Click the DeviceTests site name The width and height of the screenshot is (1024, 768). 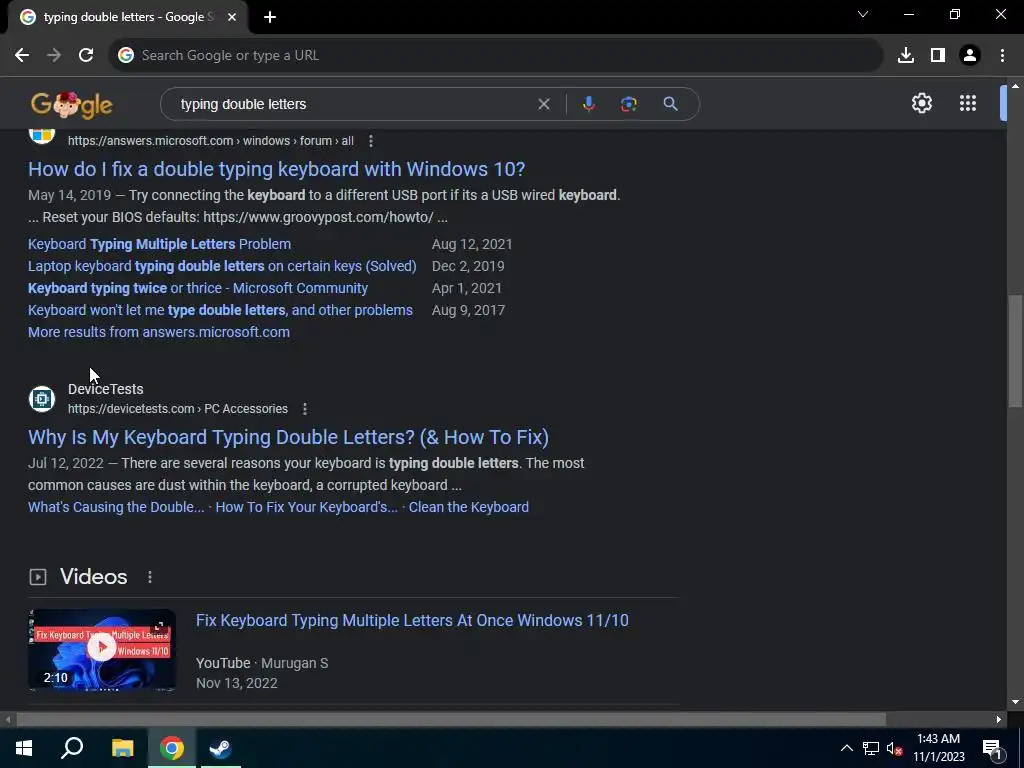pos(105,389)
